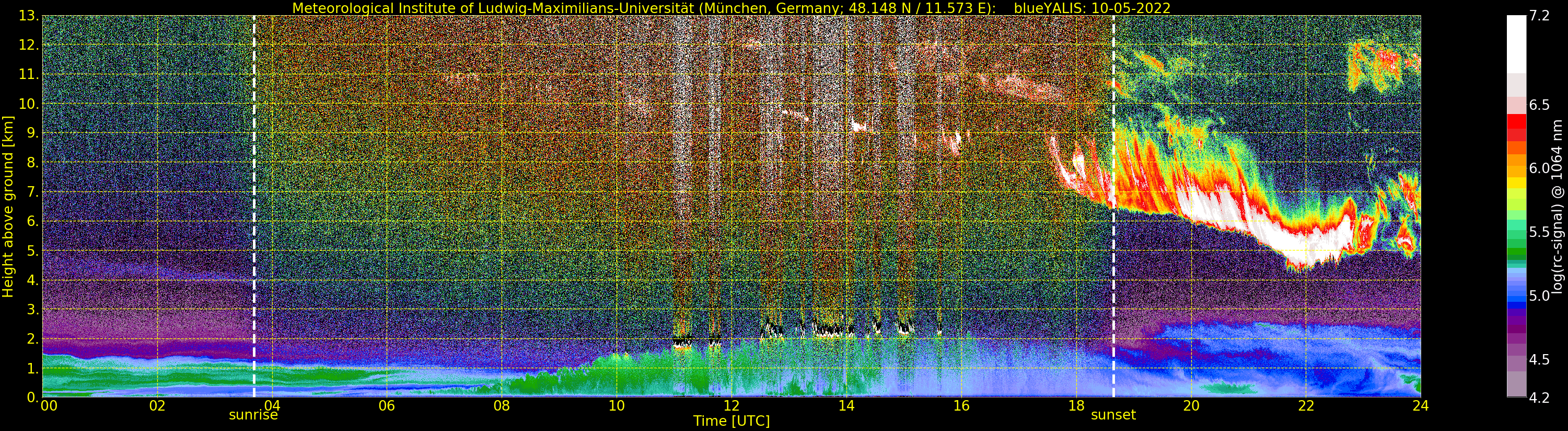Click height axis tick label '3.'
This screenshot has width=1568, height=431.
32,309
